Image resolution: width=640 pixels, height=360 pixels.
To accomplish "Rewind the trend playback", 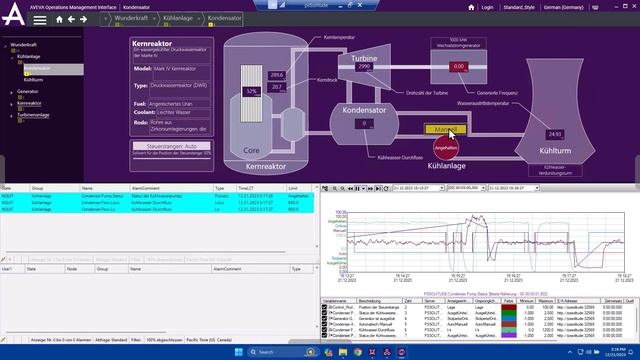I will (350, 188).
